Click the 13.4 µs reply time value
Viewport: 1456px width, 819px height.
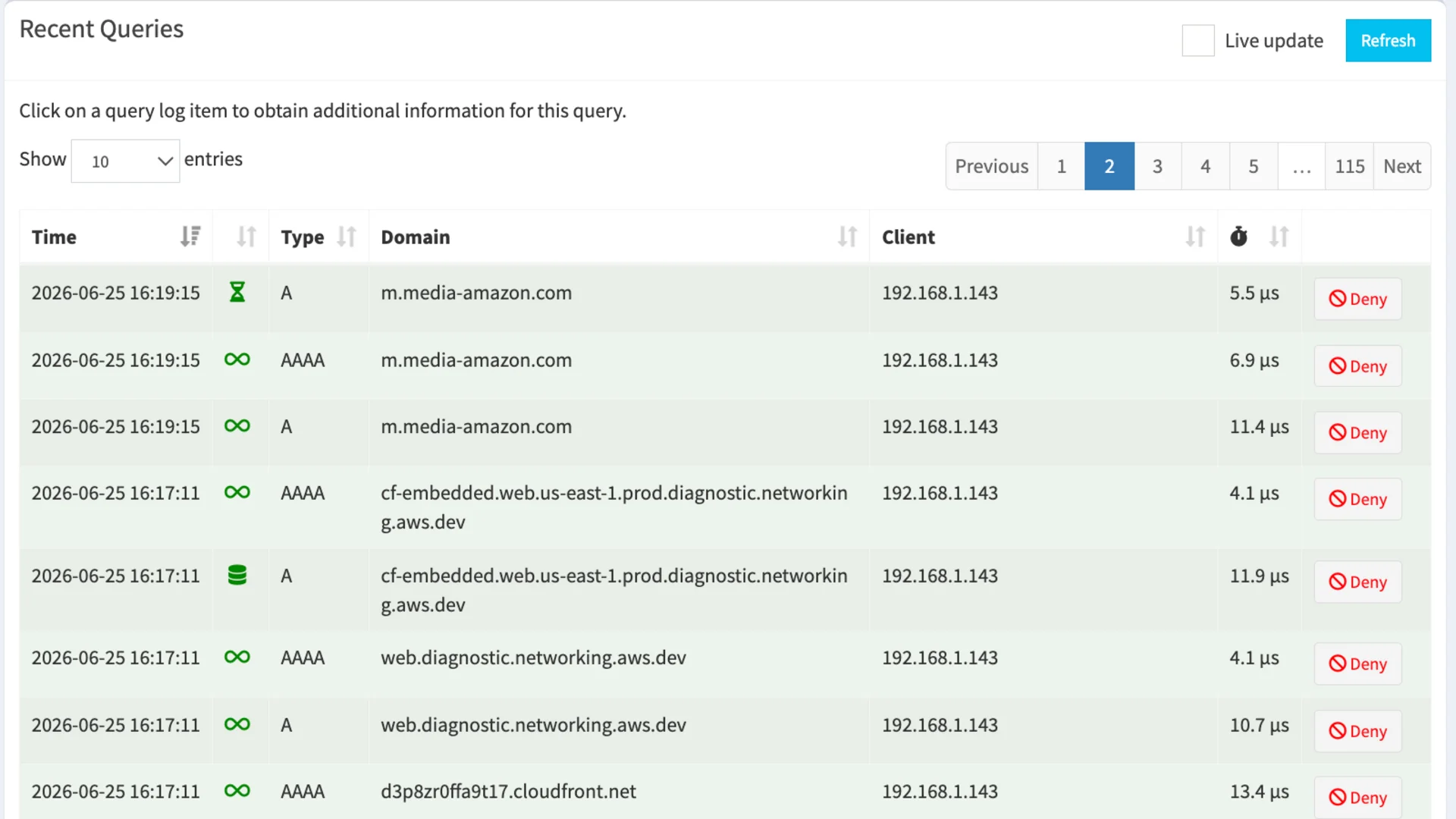(1259, 792)
